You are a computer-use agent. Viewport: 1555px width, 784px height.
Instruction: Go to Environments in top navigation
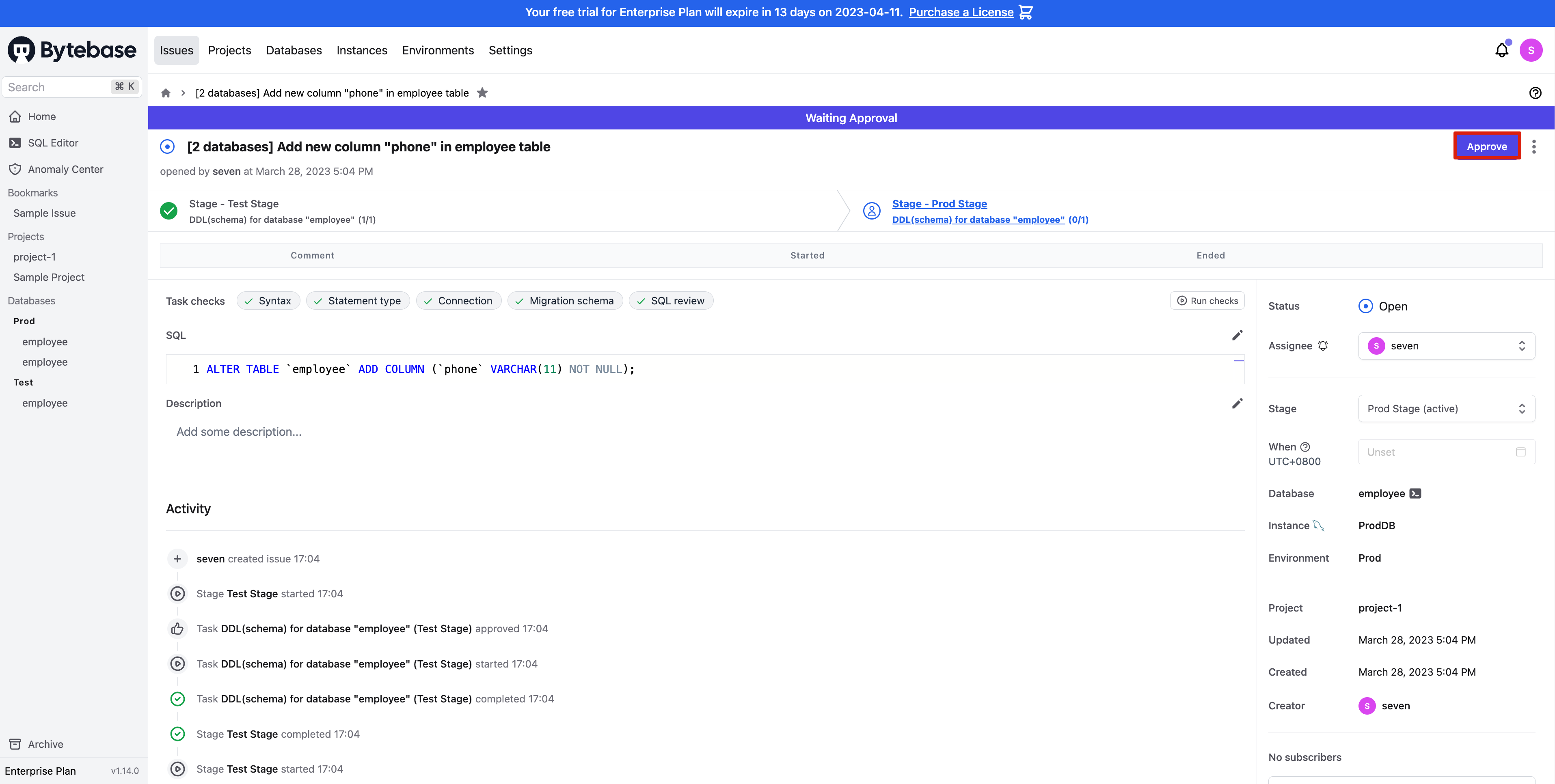pos(438,51)
